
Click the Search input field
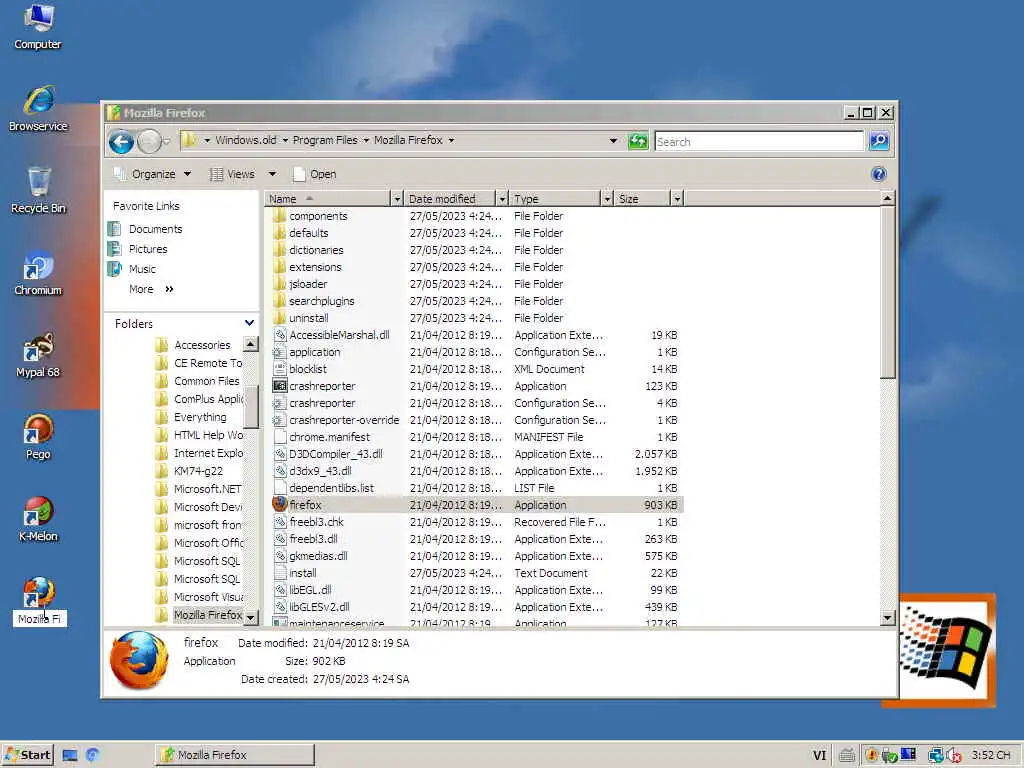click(x=760, y=141)
